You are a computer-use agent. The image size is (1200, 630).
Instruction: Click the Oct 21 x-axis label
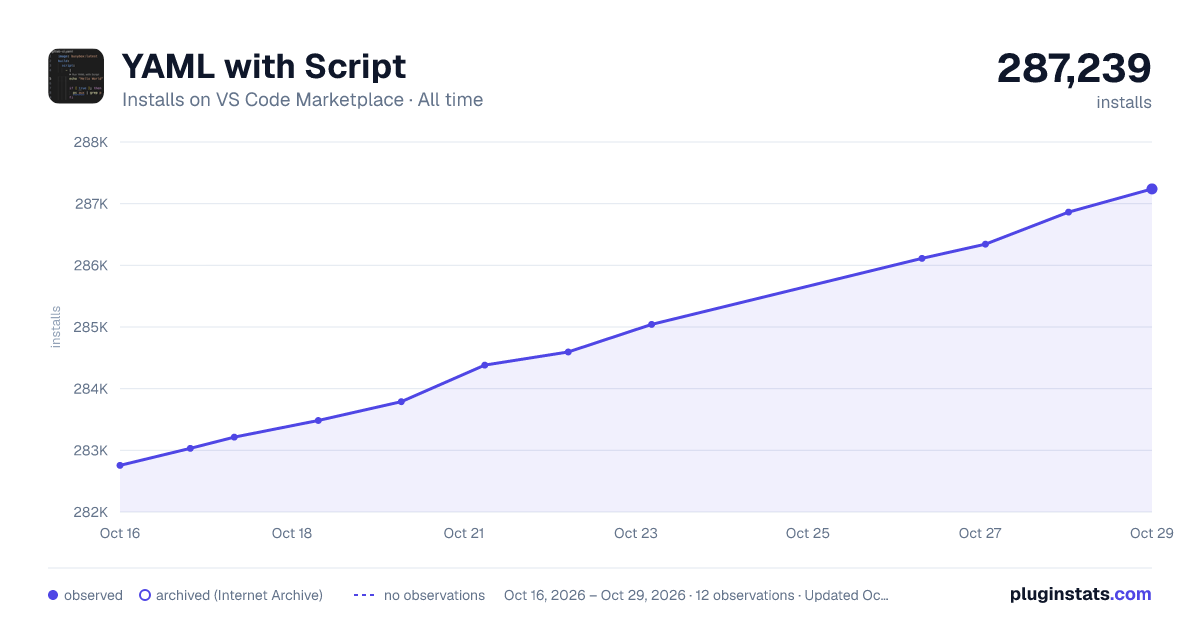(464, 533)
